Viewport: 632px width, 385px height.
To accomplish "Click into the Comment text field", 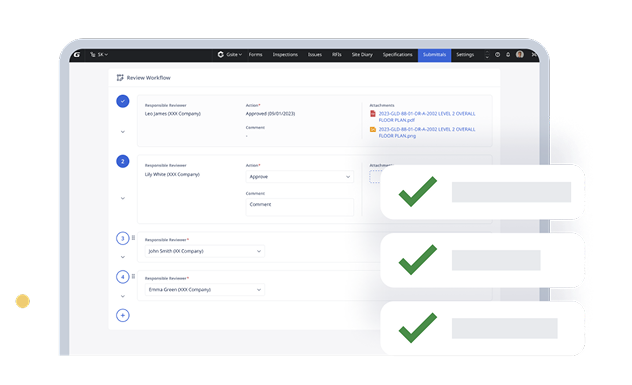I will tap(299, 207).
